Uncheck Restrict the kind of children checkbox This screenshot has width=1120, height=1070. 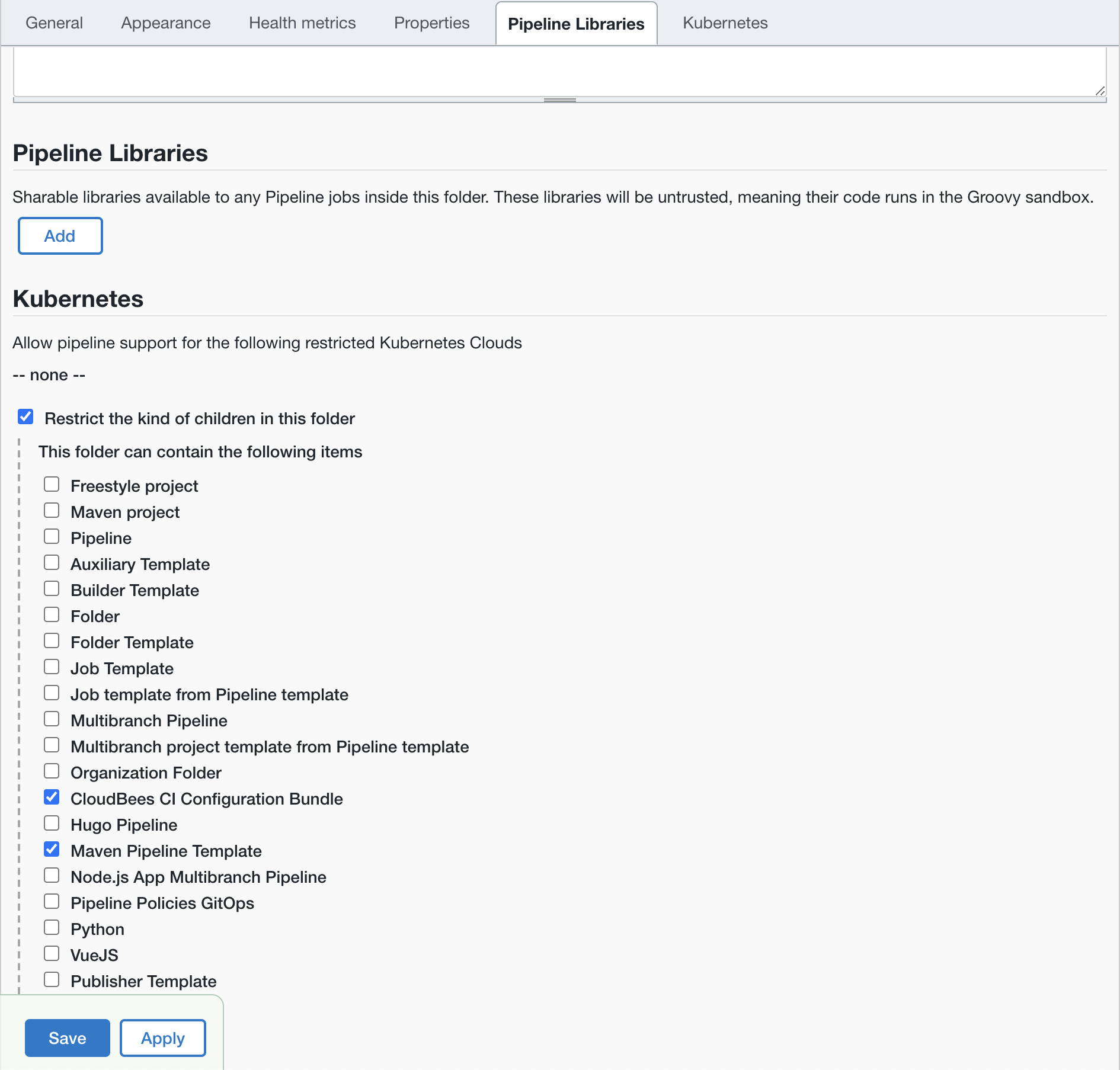pyautogui.click(x=25, y=417)
